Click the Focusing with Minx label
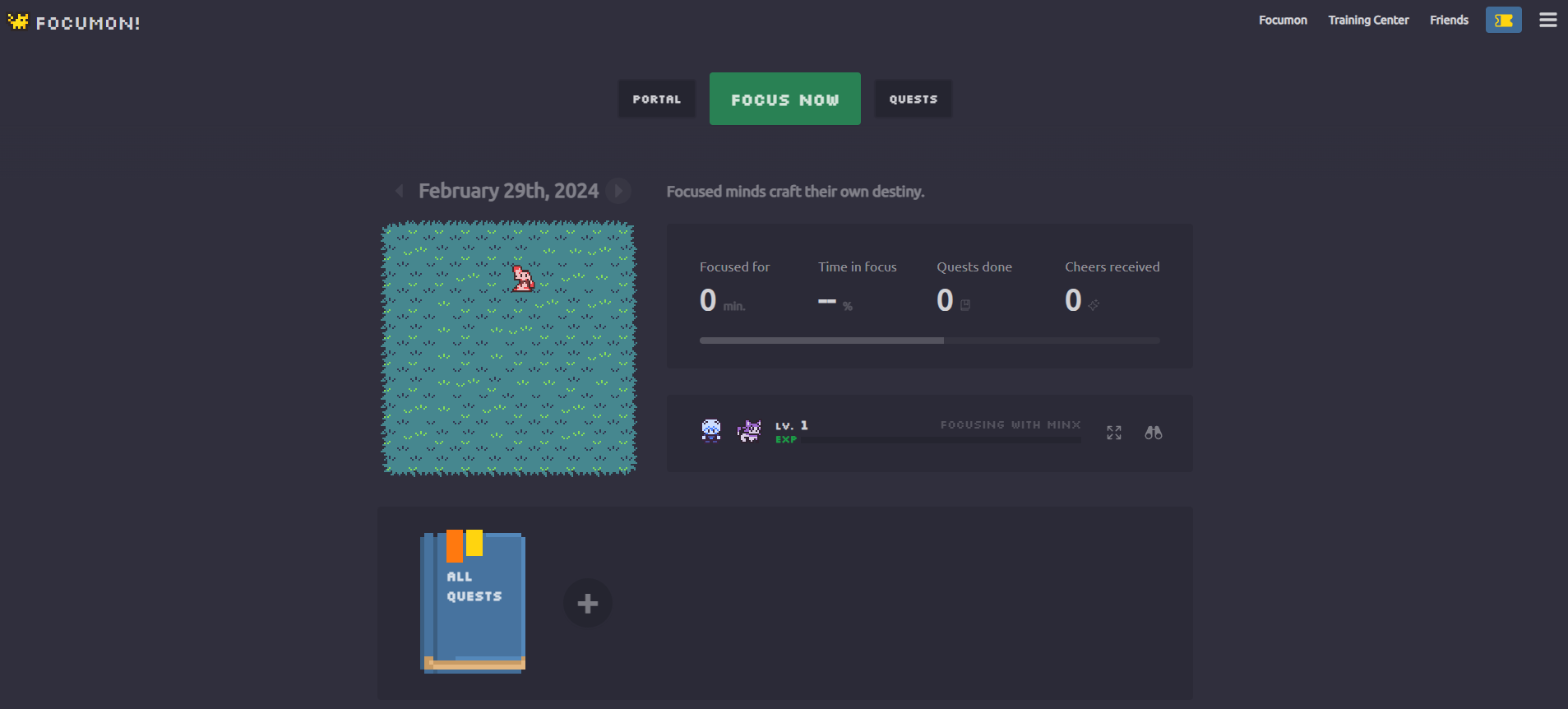 (x=1011, y=425)
